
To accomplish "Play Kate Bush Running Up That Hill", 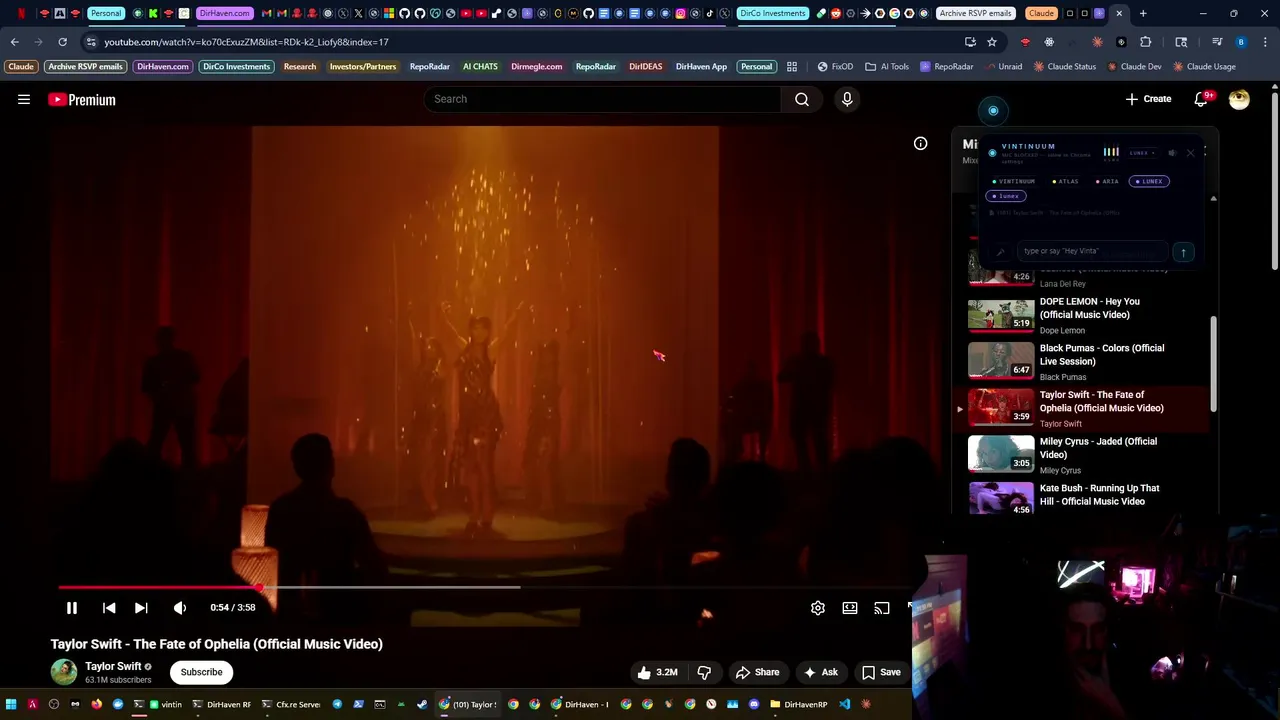I will tap(1085, 498).
